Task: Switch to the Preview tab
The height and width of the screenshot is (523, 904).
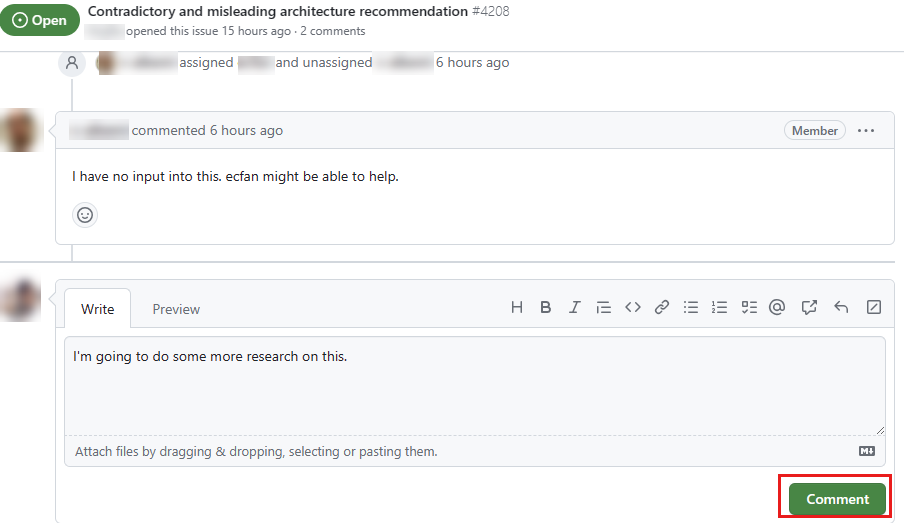Action: [176, 309]
